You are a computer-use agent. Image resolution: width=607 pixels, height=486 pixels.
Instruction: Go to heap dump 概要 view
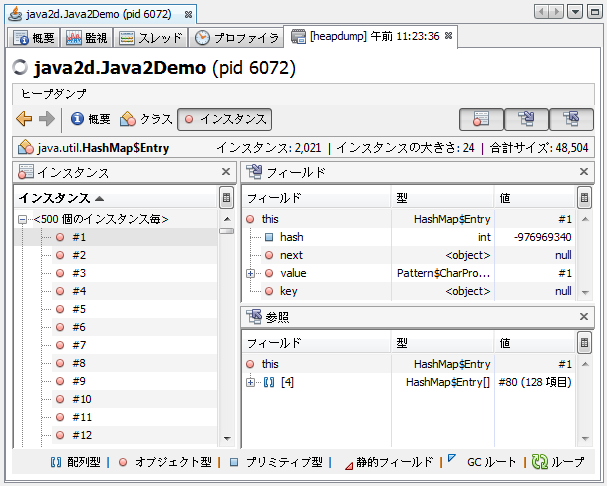[x=91, y=119]
